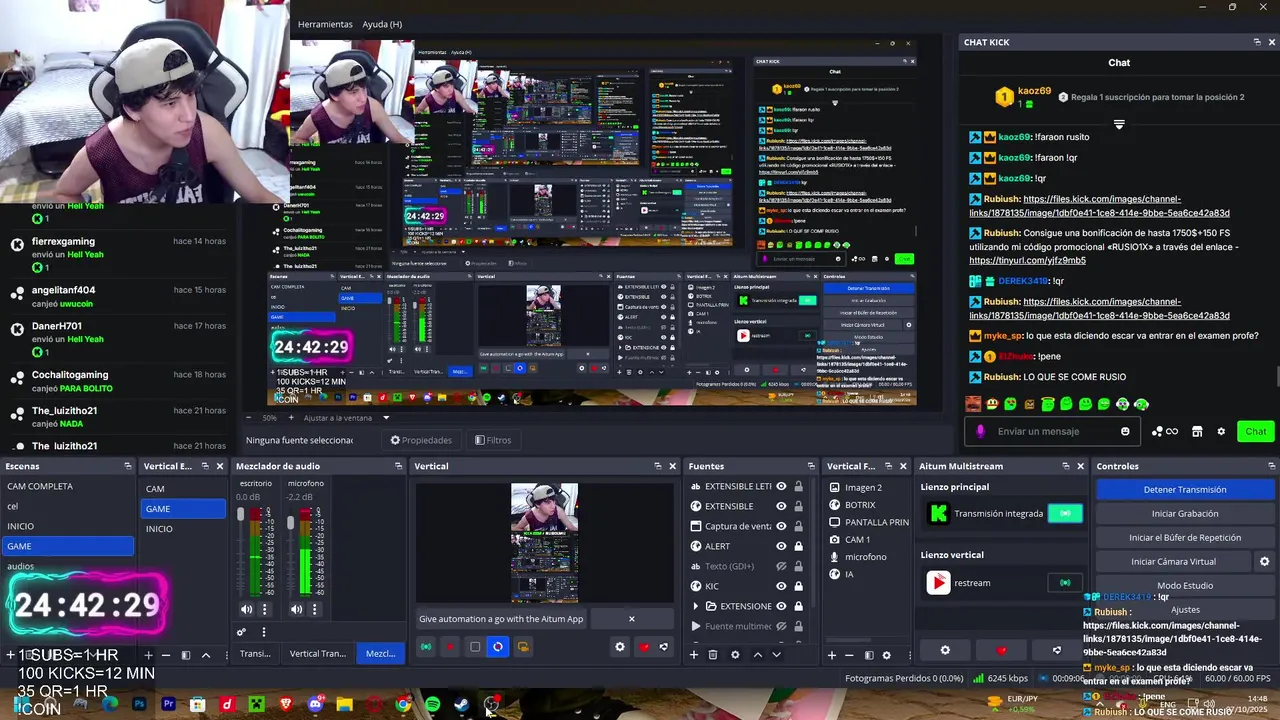Open Steam from the taskbar
The image size is (1280, 720).
(x=461, y=705)
